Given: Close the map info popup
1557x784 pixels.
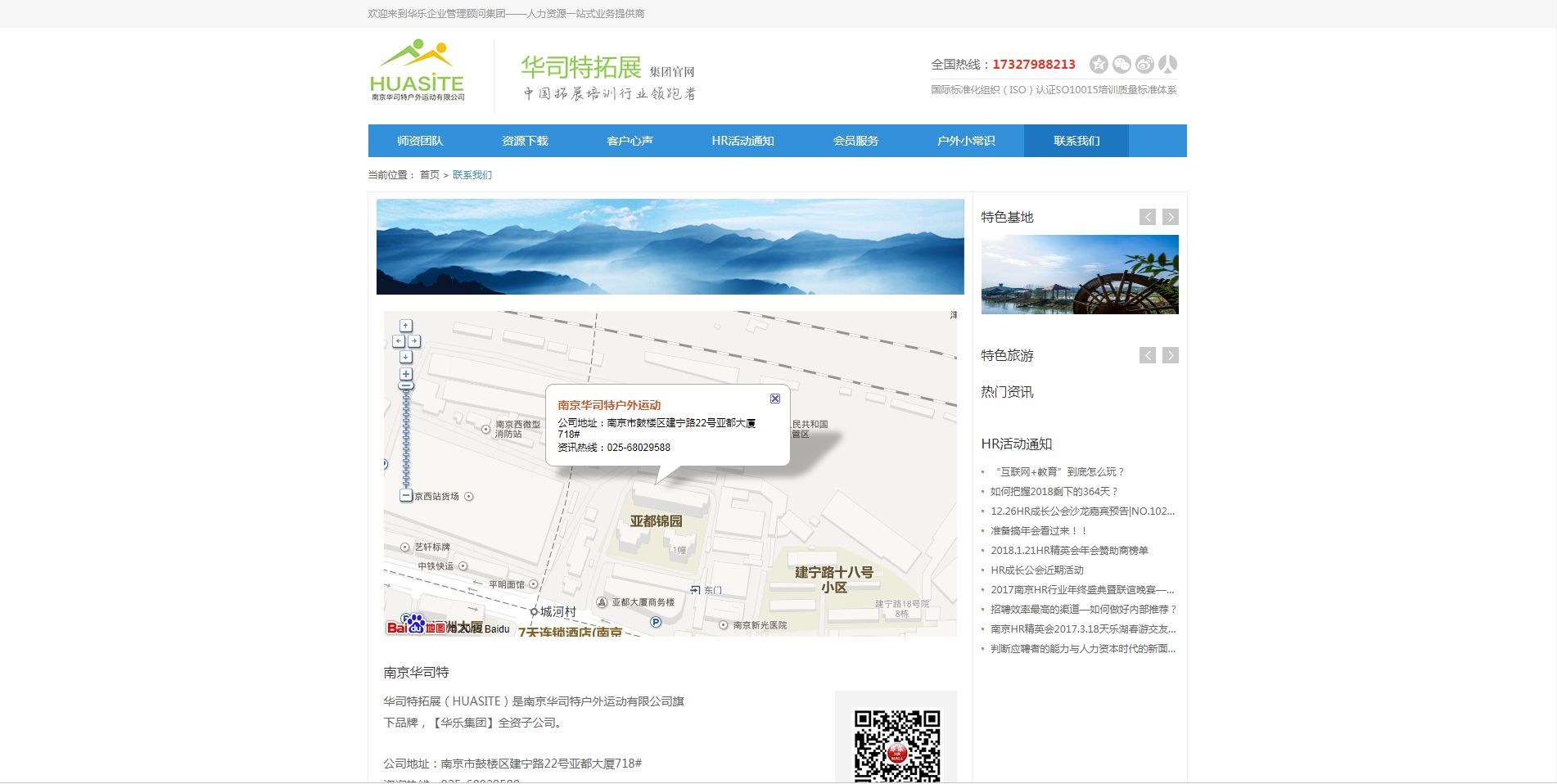Looking at the screenshot, I should pos(775,399).
